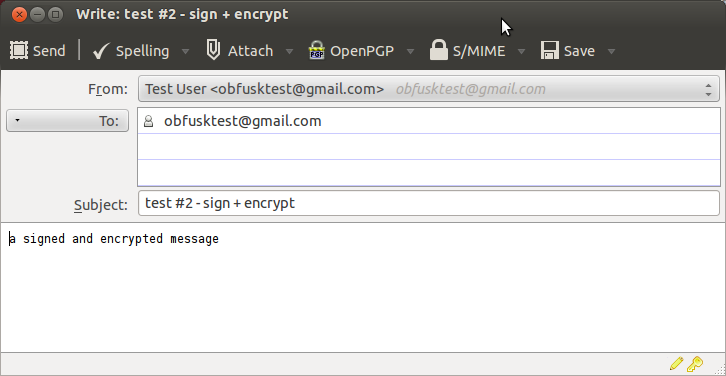This screenshot has height=376, width=726.
Task: Change the To: recipient type button
Action: 68,121
